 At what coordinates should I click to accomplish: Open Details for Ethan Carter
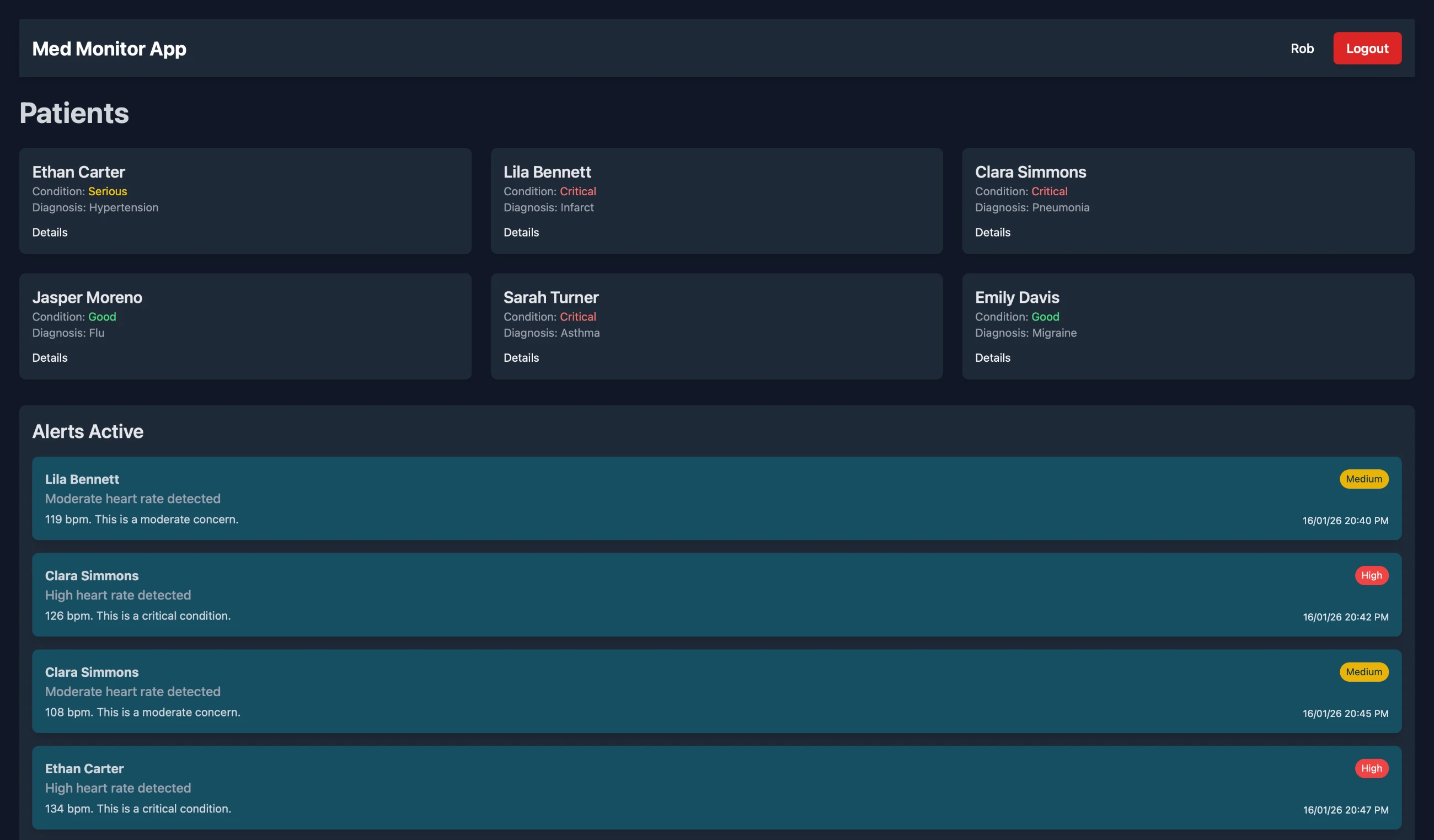[50, 232]
